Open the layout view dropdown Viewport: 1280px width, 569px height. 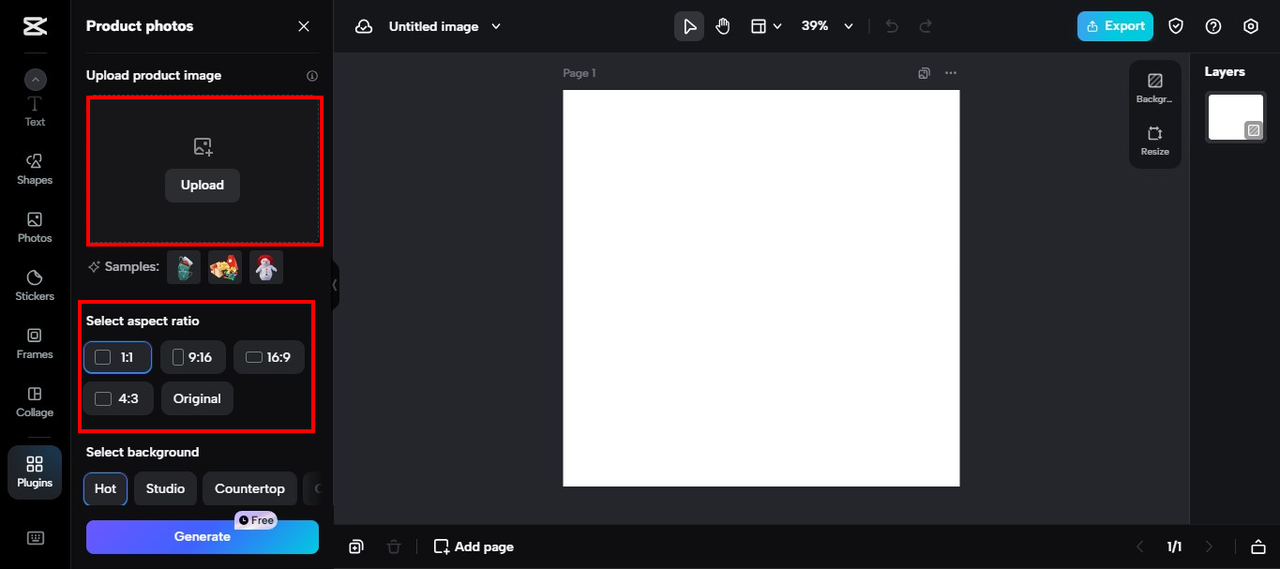coord(766,27)
